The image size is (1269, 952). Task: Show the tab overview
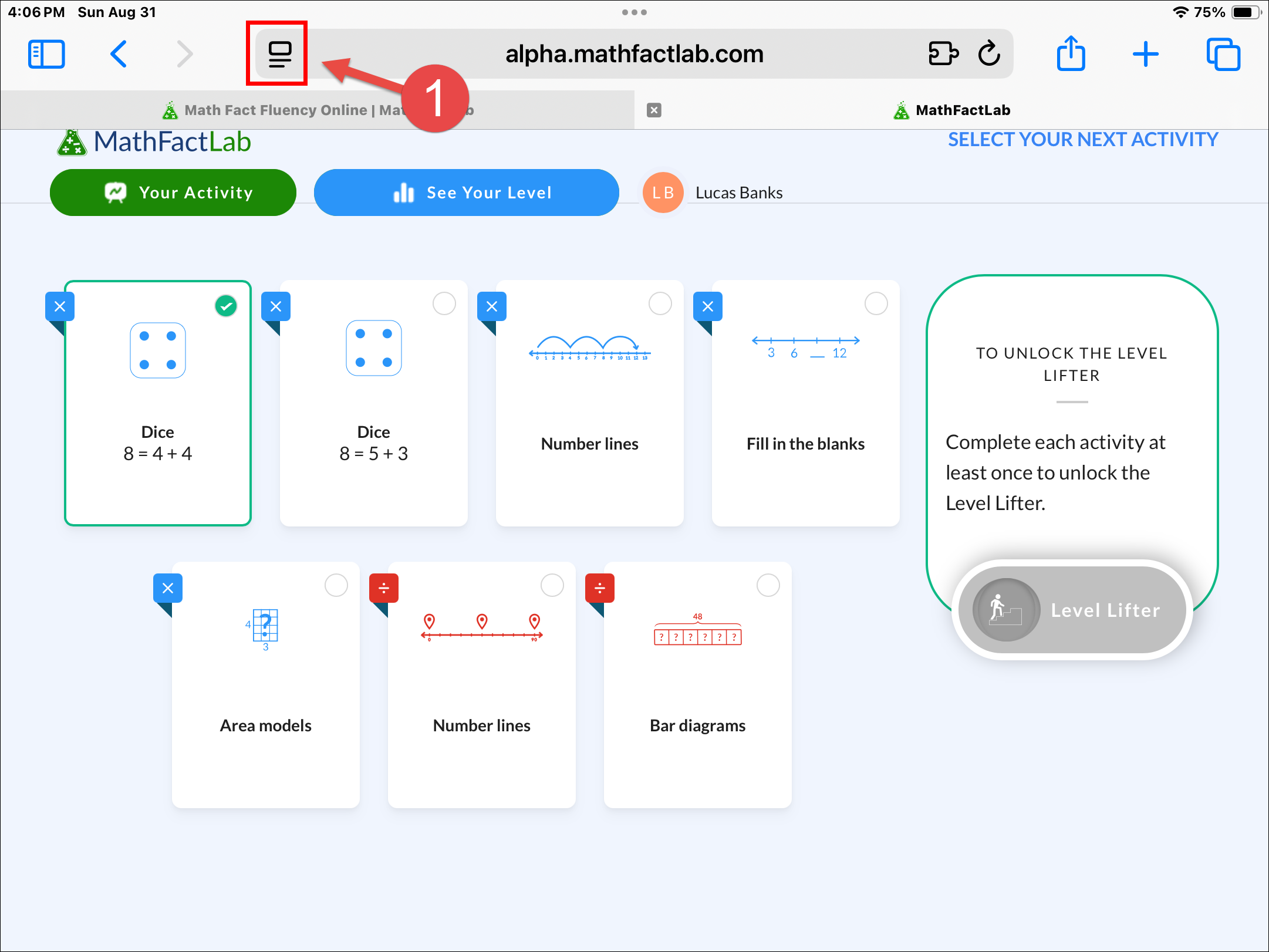point(1223,55)
